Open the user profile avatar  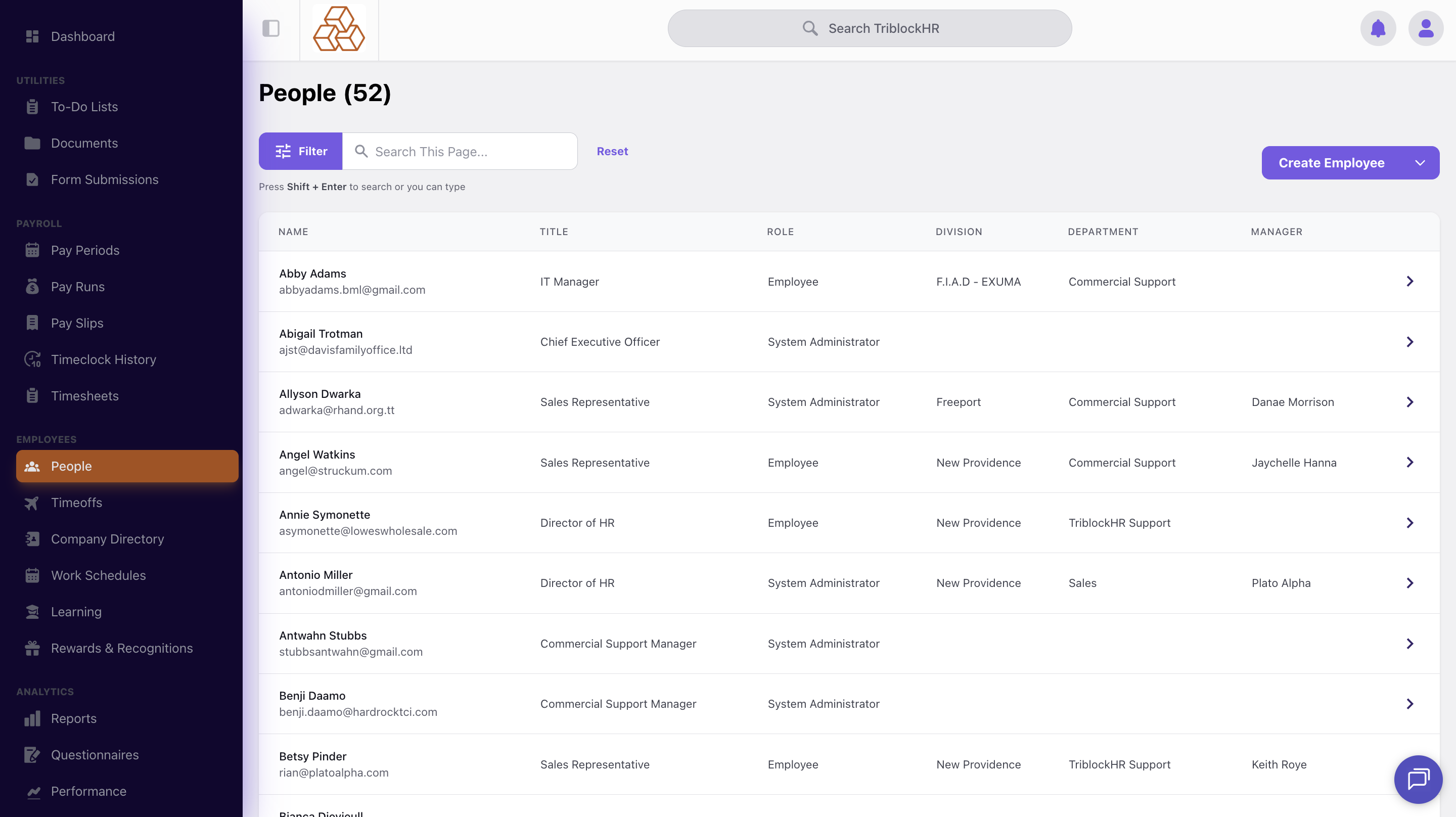pos(1426,28)
